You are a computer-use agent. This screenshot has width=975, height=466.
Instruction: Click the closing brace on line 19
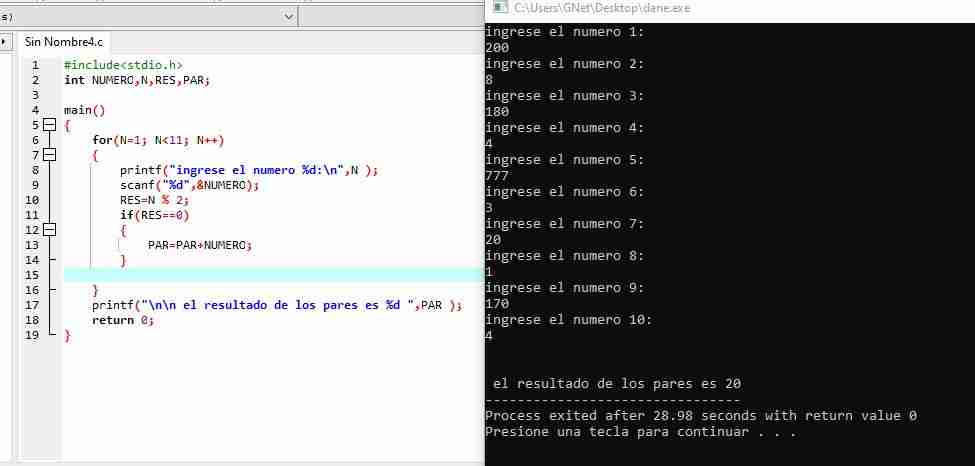tap(68, 335)
